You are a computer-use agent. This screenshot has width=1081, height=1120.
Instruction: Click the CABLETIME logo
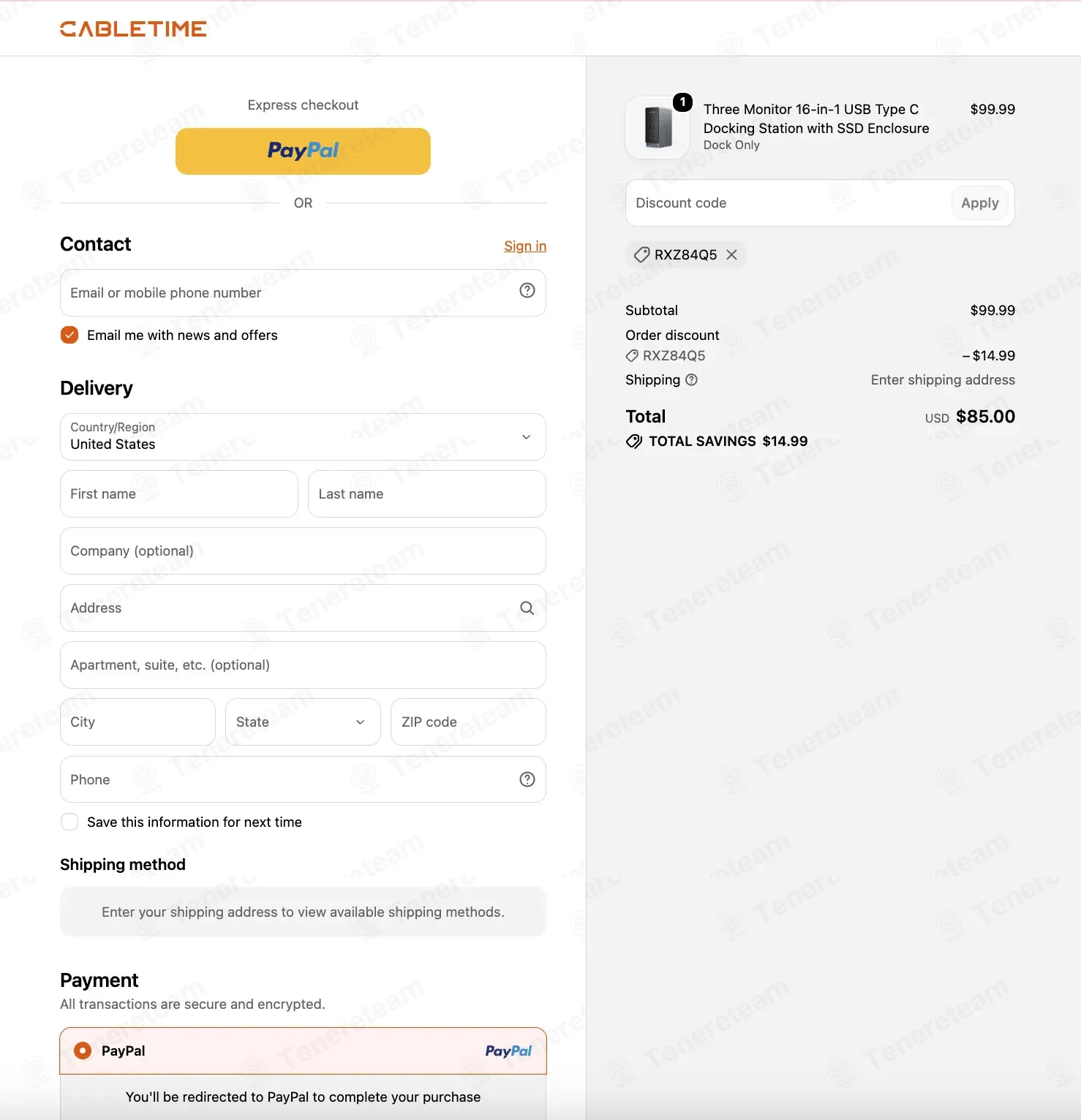pos(133,29)
